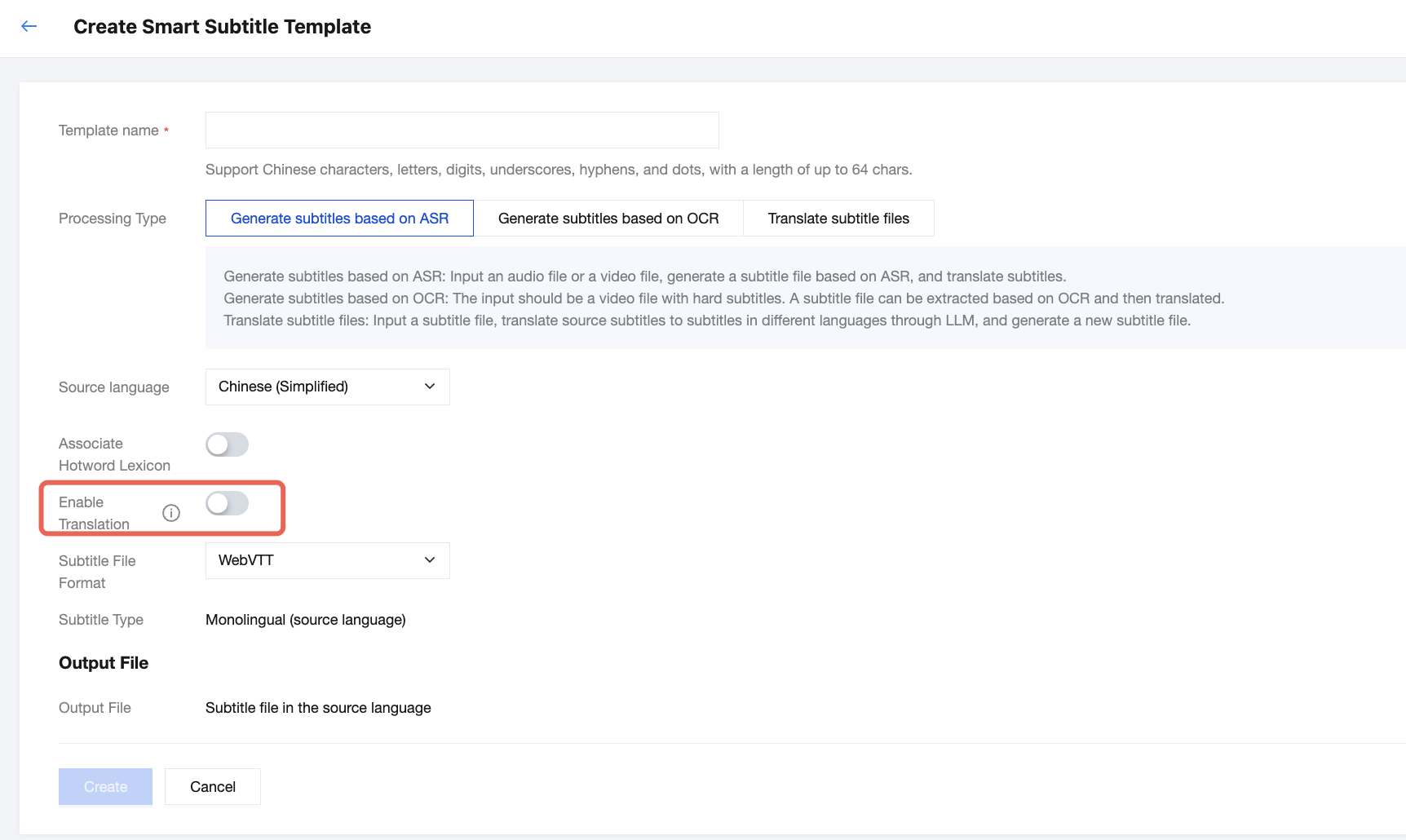Enable the Translation toggle switch
The image size is (1406, 840).
coord(227,503)
